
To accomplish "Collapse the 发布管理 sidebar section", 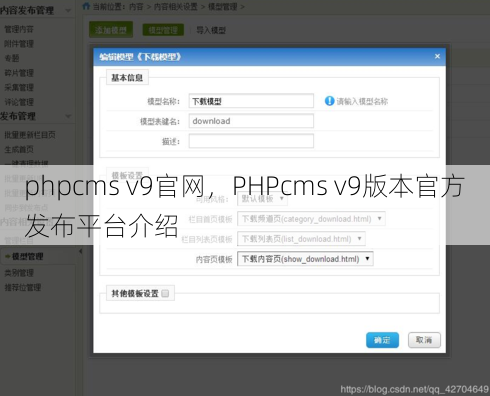I will coord(68,116).
